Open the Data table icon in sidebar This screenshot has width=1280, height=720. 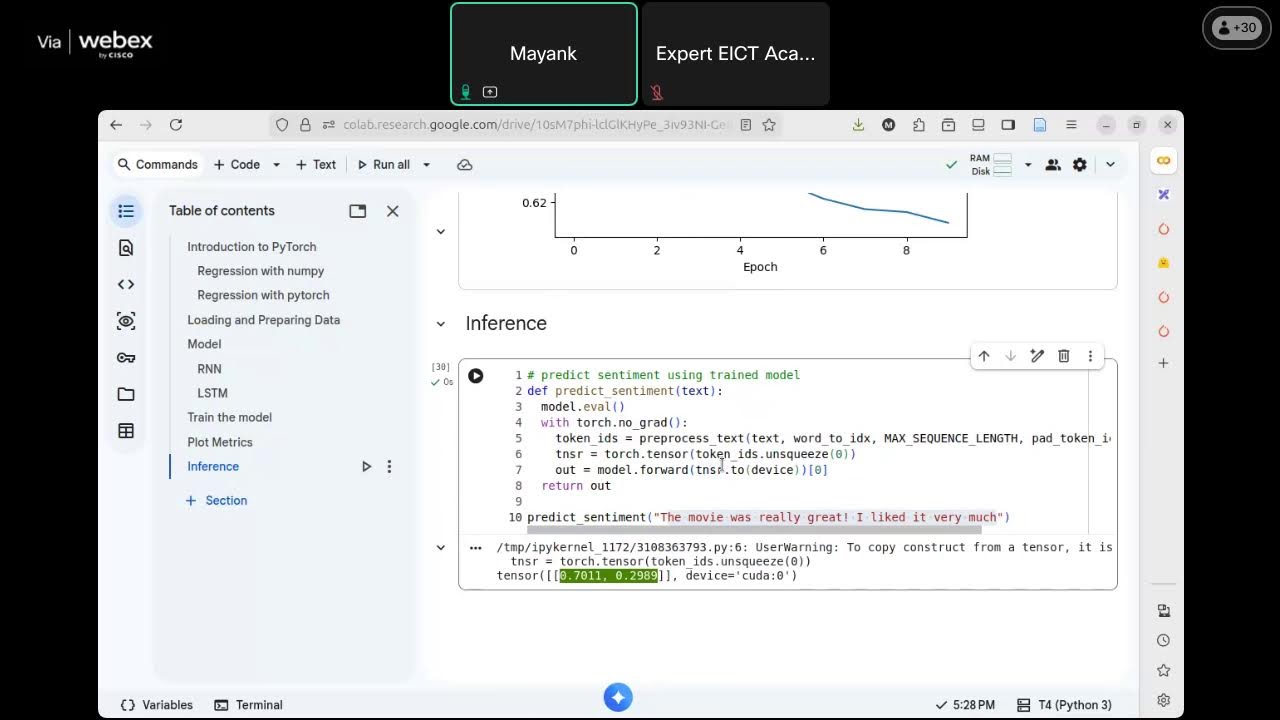pyautogui.click(x=126, y=431)
